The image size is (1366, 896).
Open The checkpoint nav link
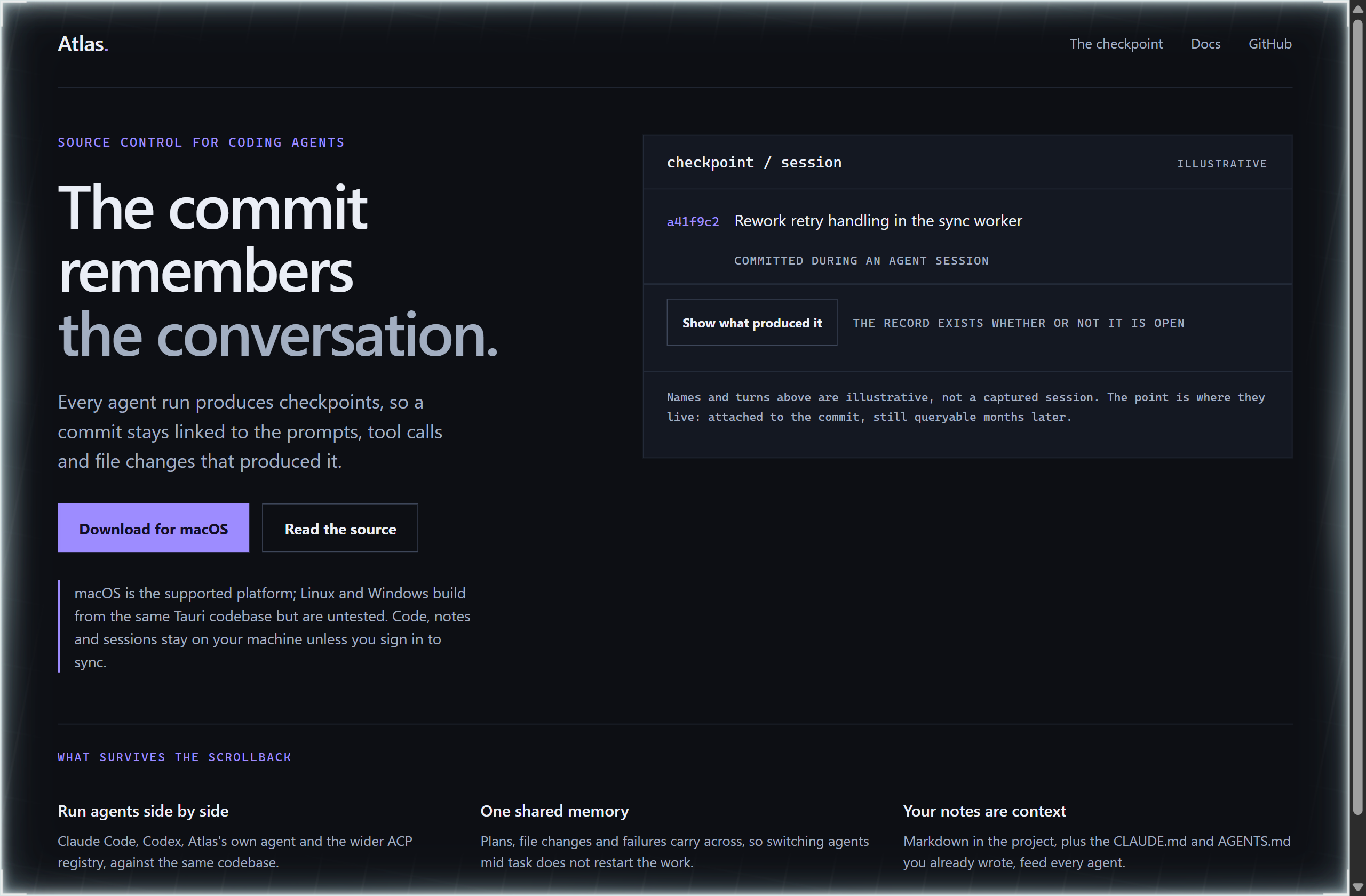(1116, 44)
